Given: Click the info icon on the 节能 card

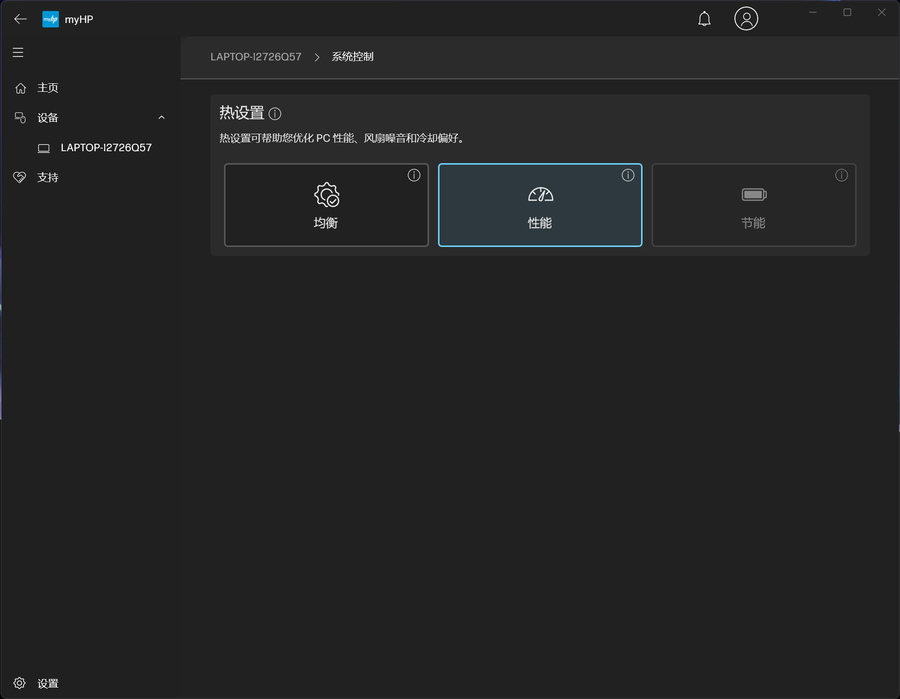Looking at the screenshot, I should tap(841, 175).
